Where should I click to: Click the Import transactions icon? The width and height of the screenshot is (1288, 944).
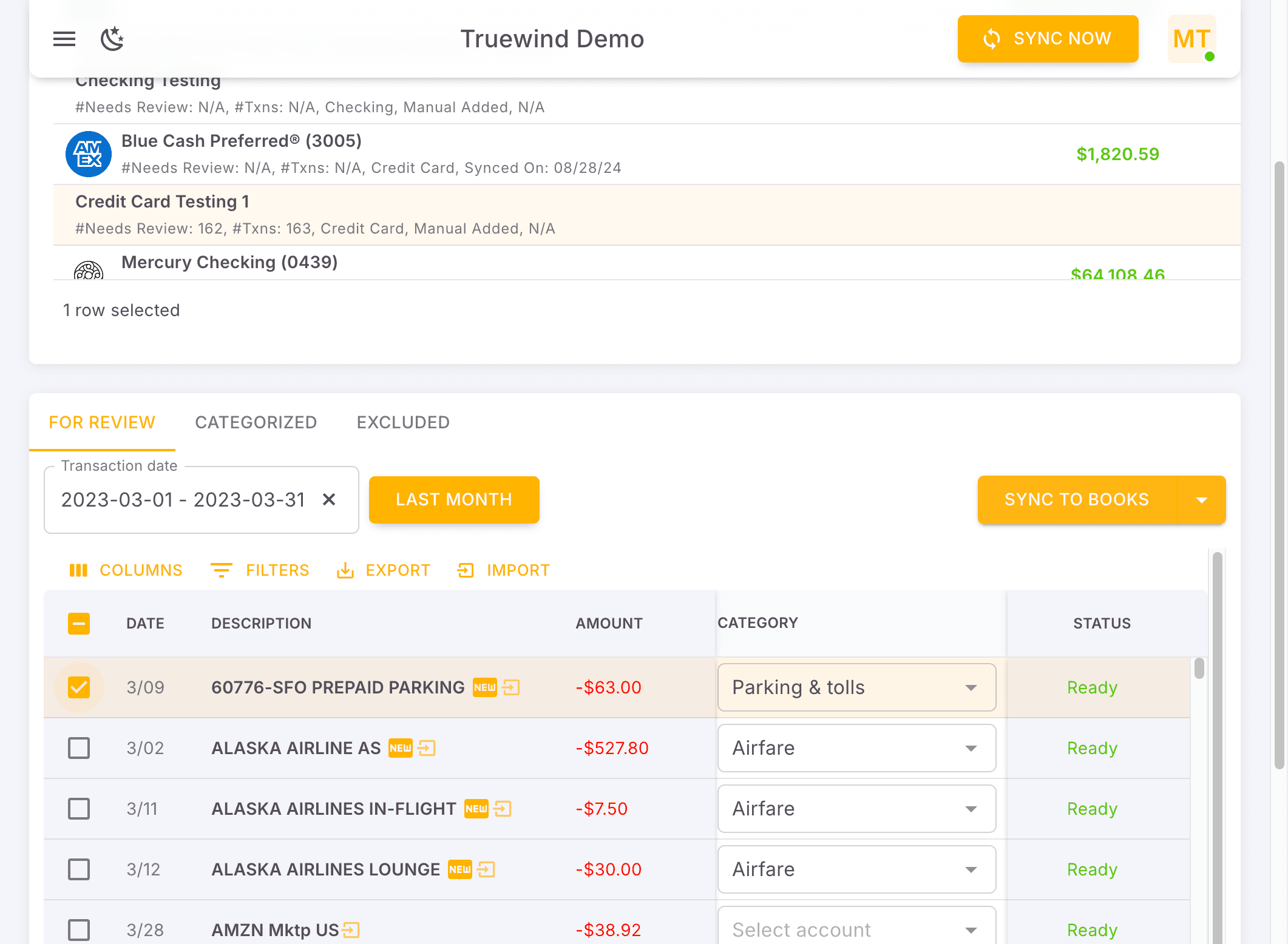point(465,570)
